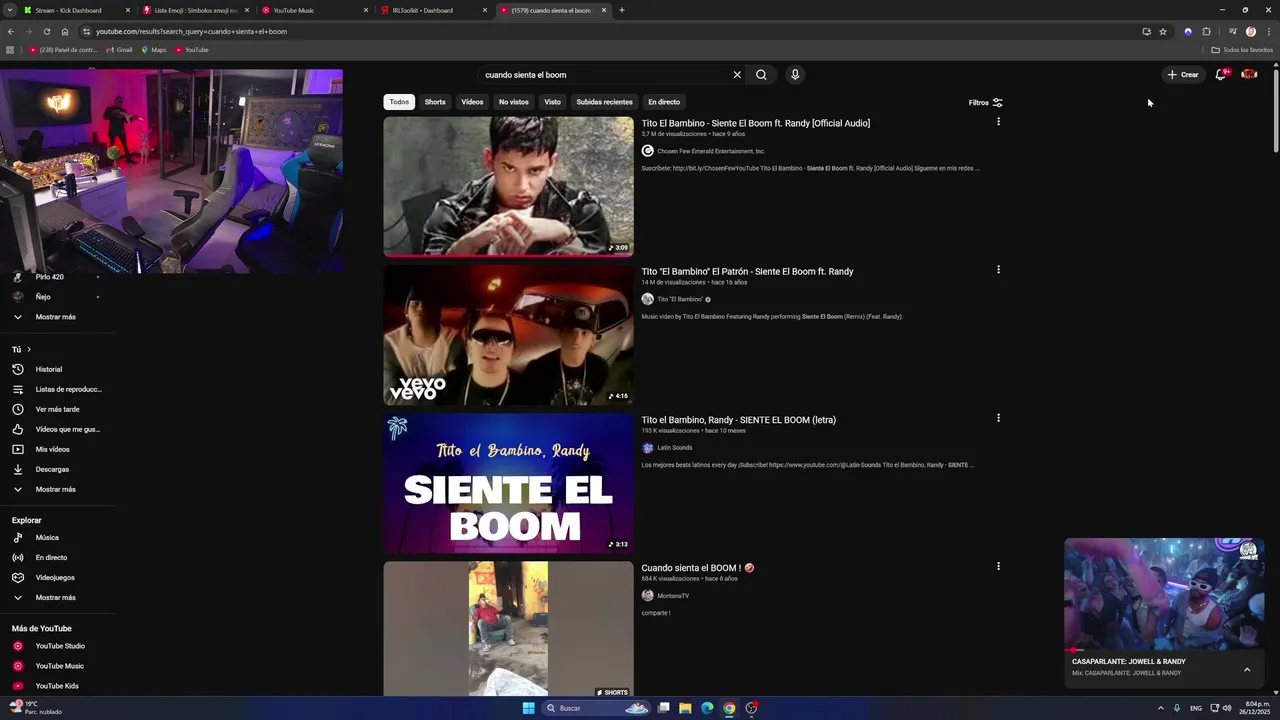Open the VEVO Siente El Boom video thumbnail
Image resolution: width=1280 pixels, height=720 pixels.
click(x=508, y=335)
